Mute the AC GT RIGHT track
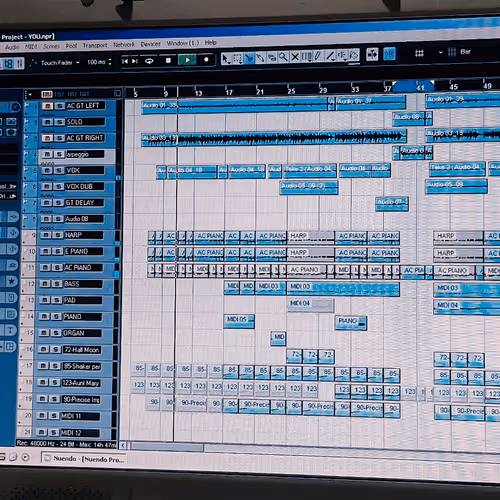 tap(47, 138)
